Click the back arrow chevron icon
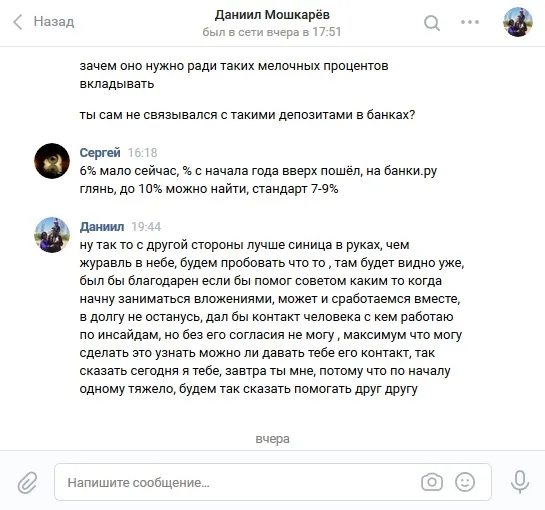Screen dimensions: 545x510 [x=18, y=22]
